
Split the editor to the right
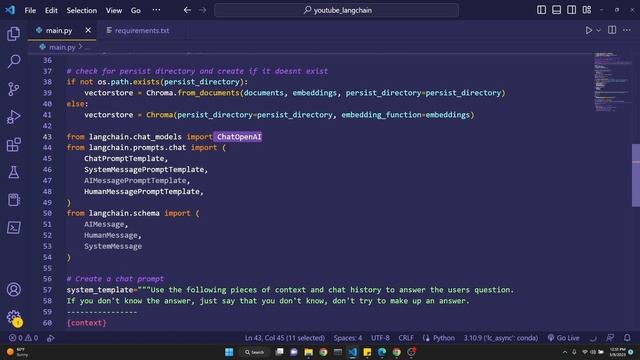pyautogui.click(x=612, y=30)
